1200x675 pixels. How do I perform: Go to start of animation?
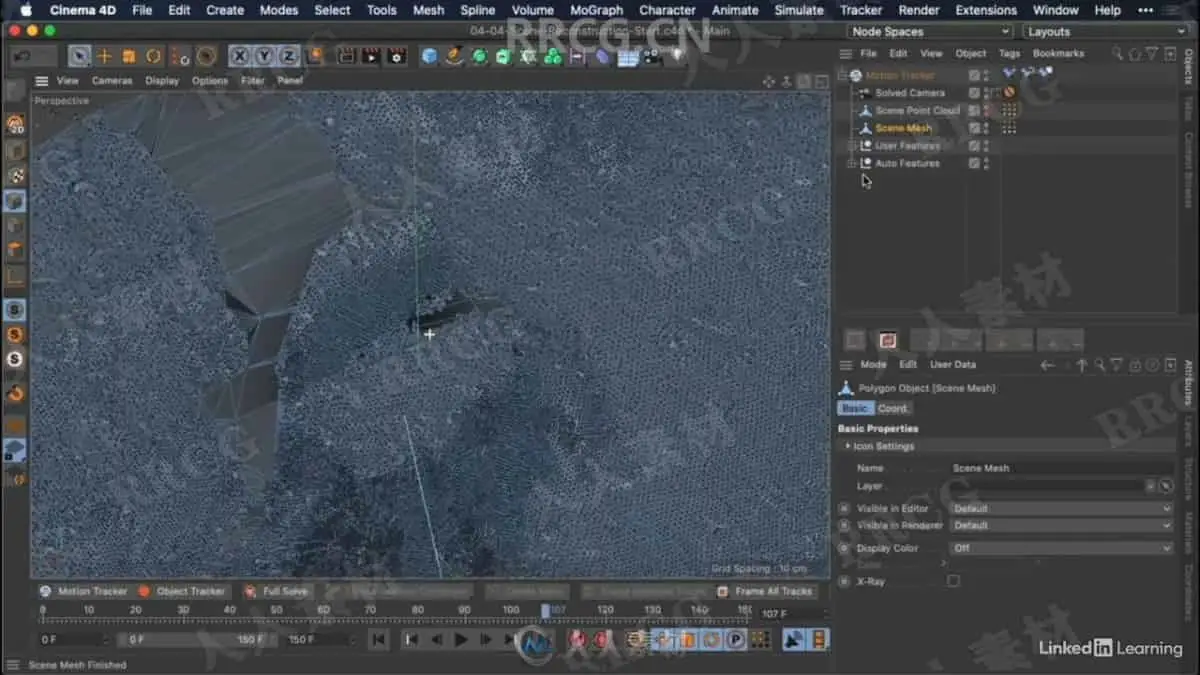379,639
